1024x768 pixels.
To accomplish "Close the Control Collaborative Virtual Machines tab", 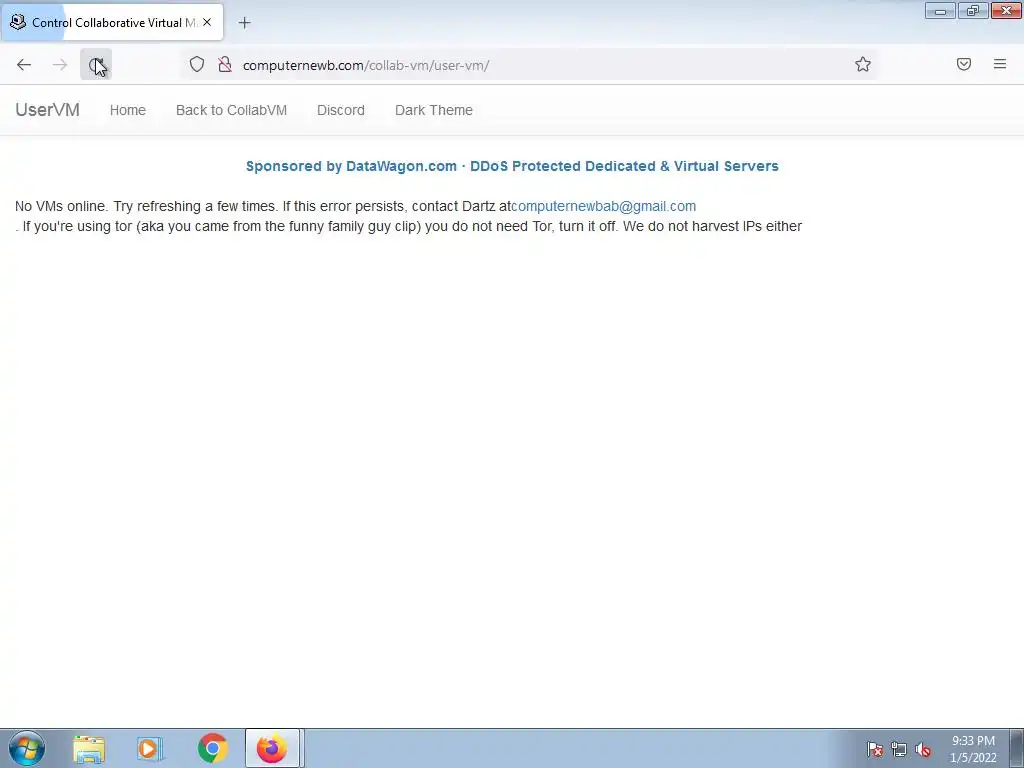I will (x=207, y=22).
